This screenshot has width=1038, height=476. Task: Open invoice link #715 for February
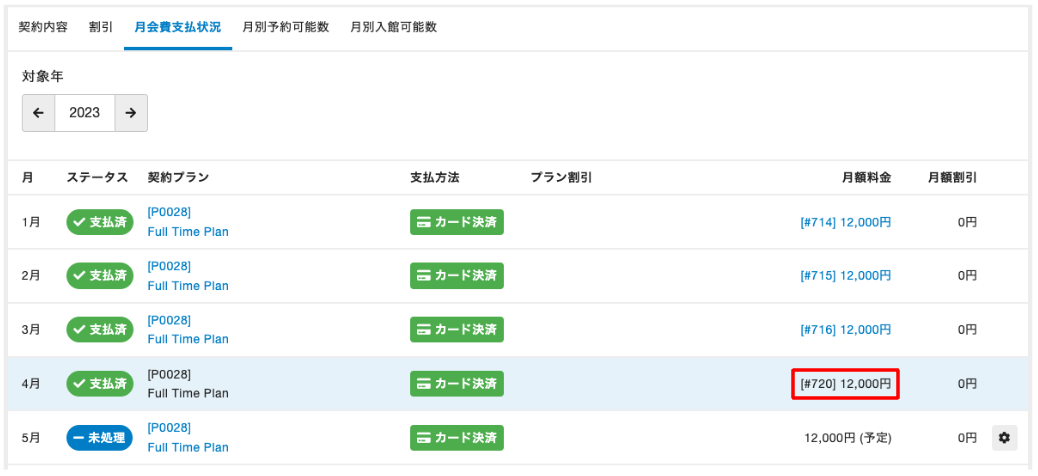[845, 276]
